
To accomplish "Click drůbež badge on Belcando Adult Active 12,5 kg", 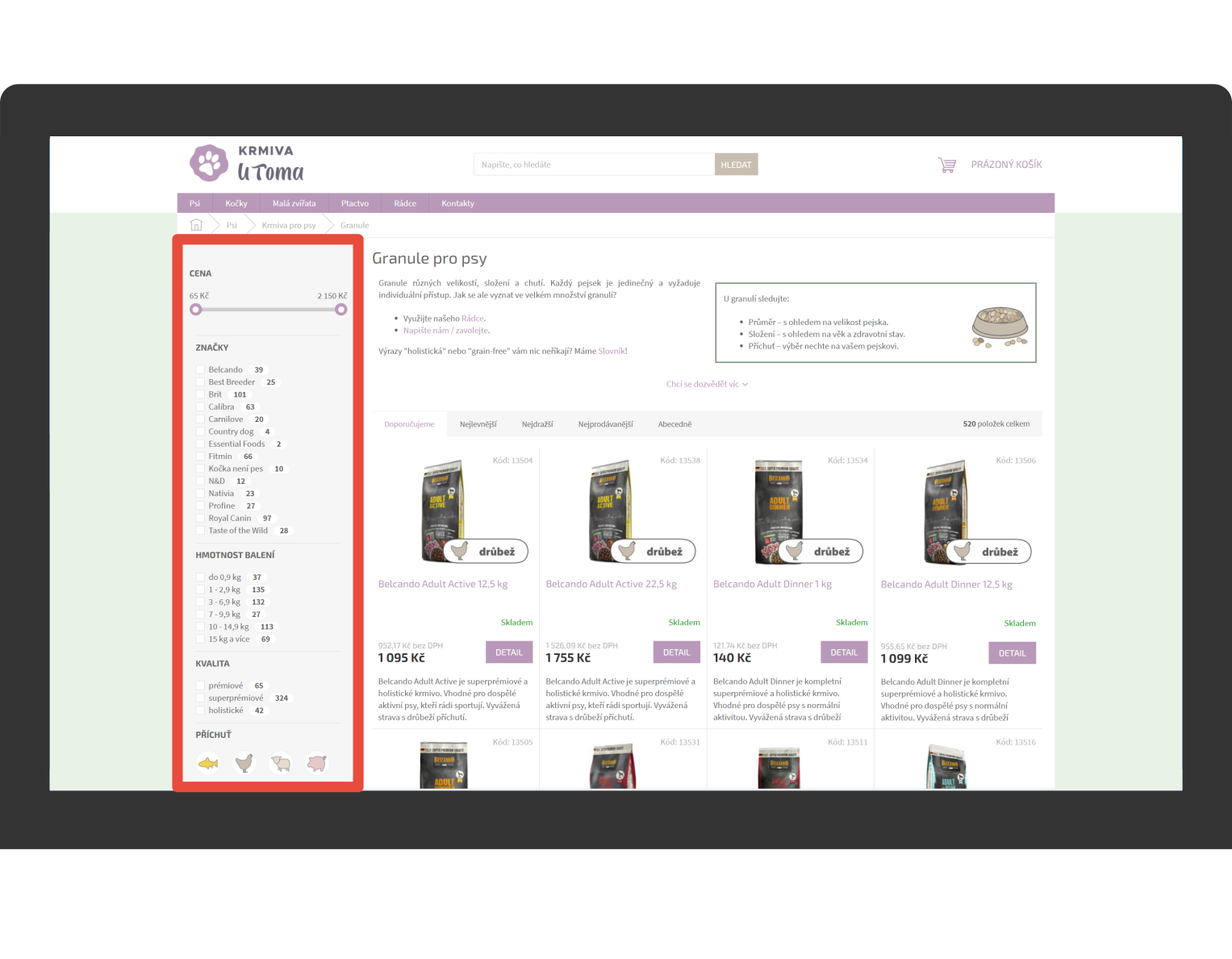I will (x=486, y=552).
